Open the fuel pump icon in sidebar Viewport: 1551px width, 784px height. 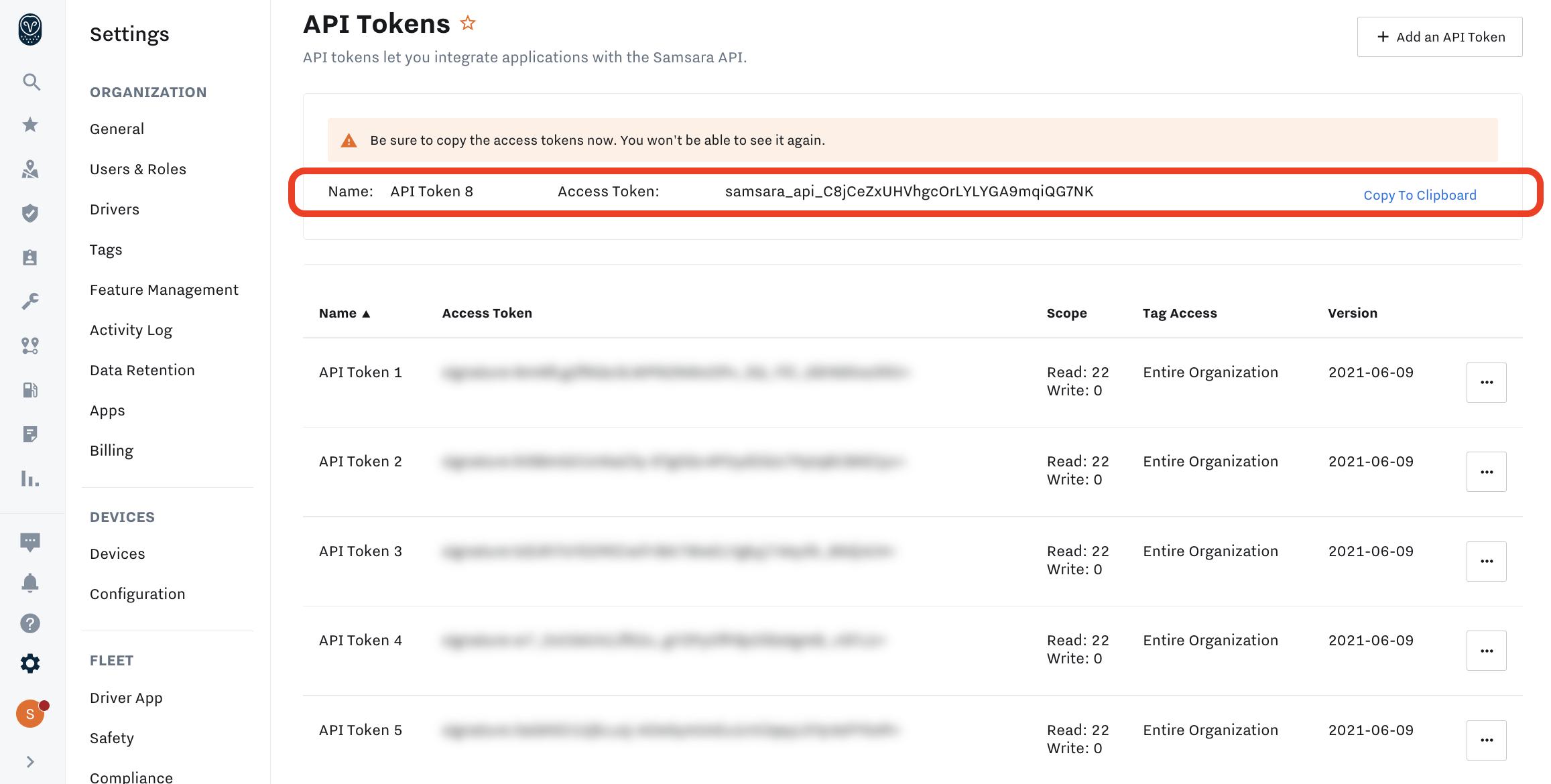pos(30,389)
